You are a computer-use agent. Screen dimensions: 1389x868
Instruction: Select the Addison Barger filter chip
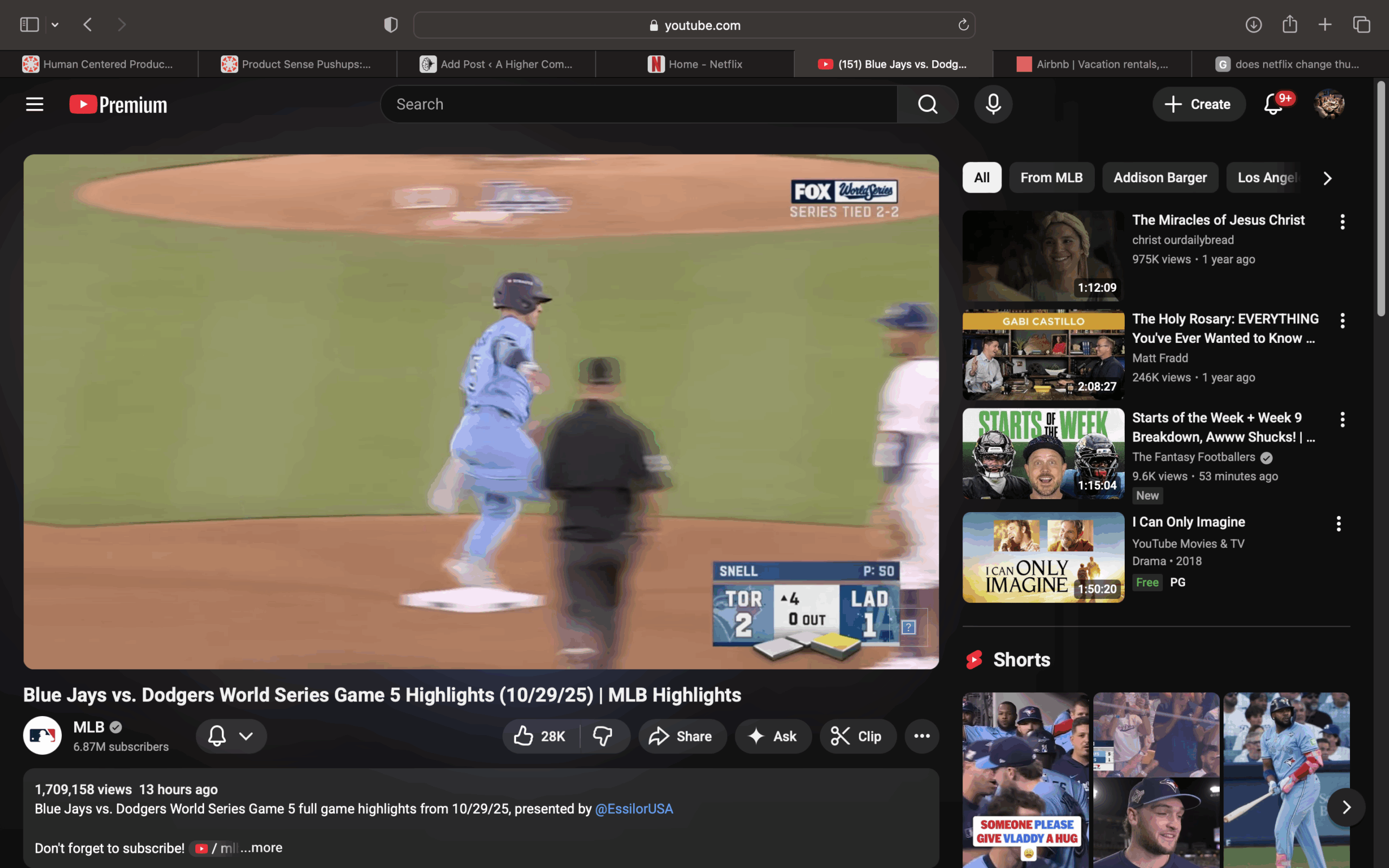[x=1159, y=177]
